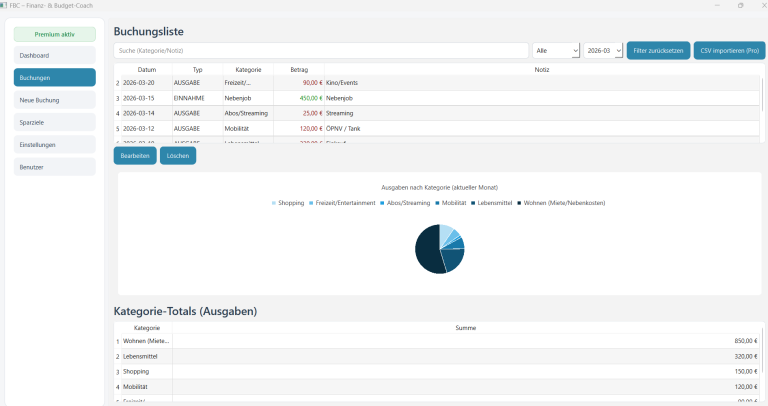This screenshot has width=768, height=406.
Task: Select Buchungen in the sidebar
Action: click(55, 78)
